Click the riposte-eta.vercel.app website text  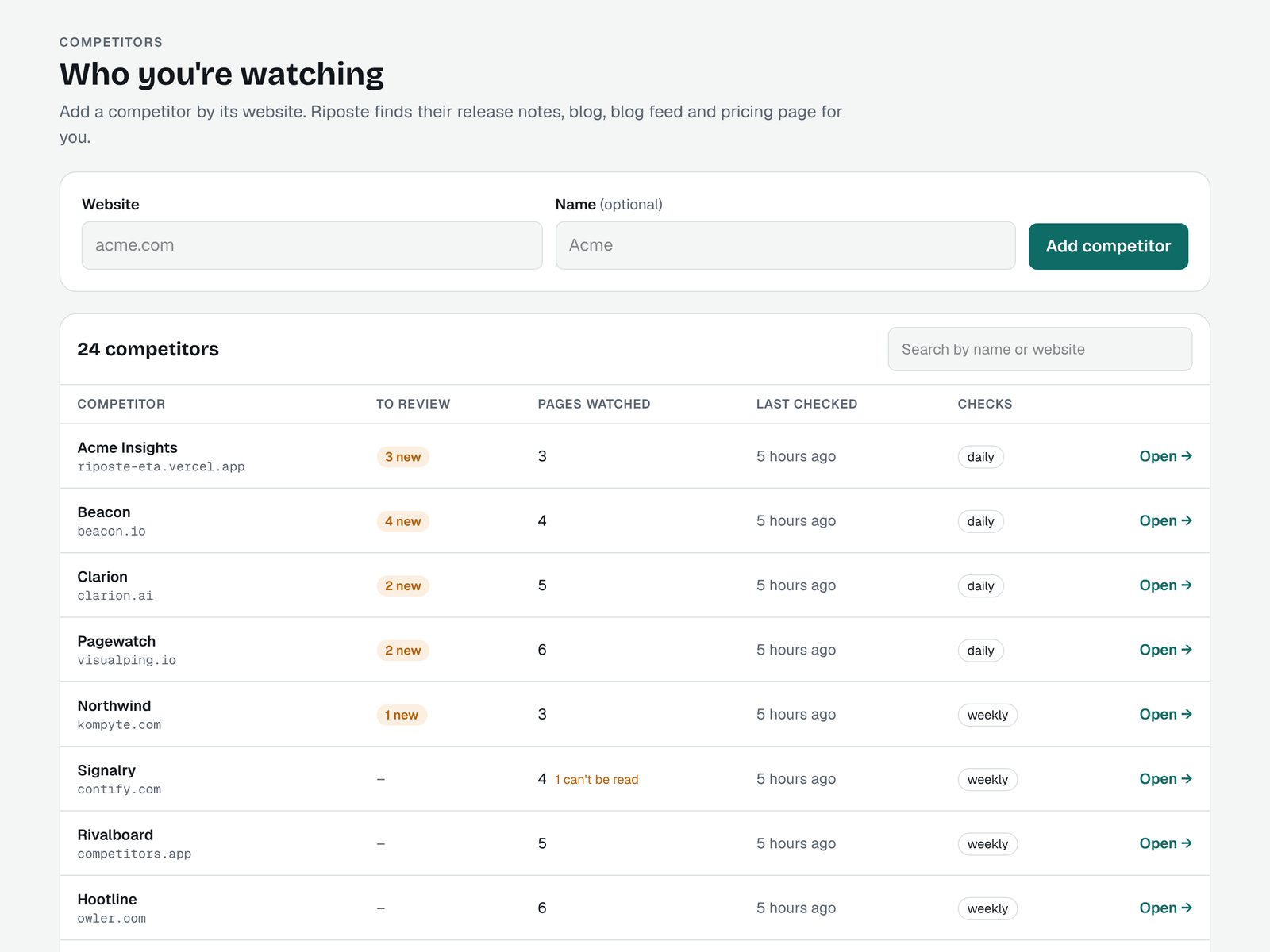(161, 466)
